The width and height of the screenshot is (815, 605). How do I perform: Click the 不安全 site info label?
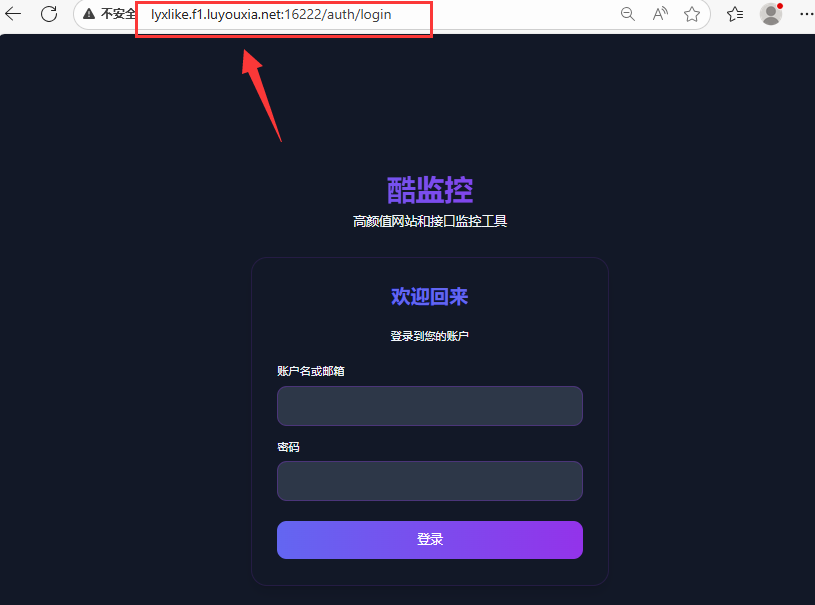click(119, 14)
